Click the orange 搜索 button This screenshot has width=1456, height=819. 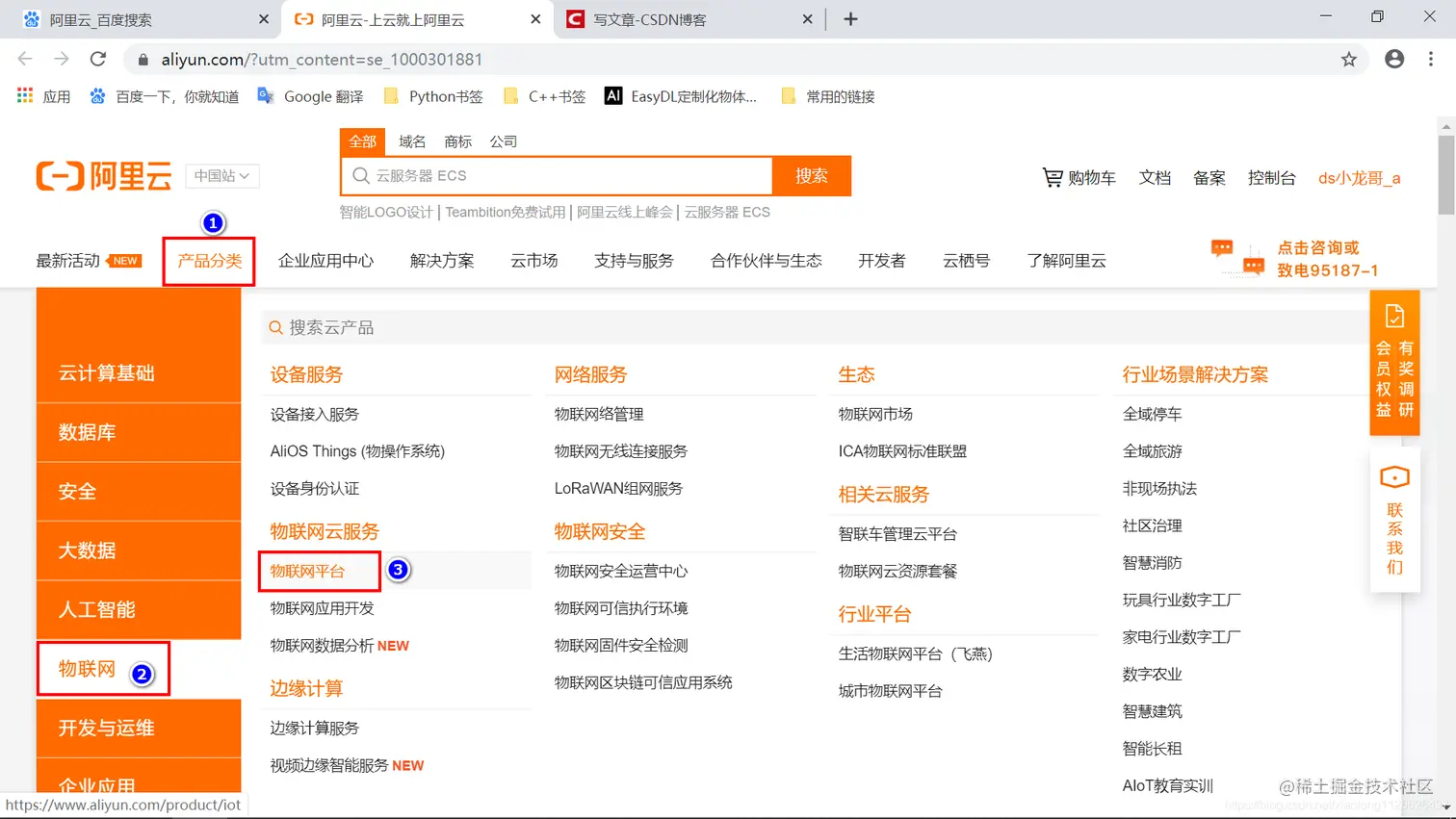coord(812,176)
